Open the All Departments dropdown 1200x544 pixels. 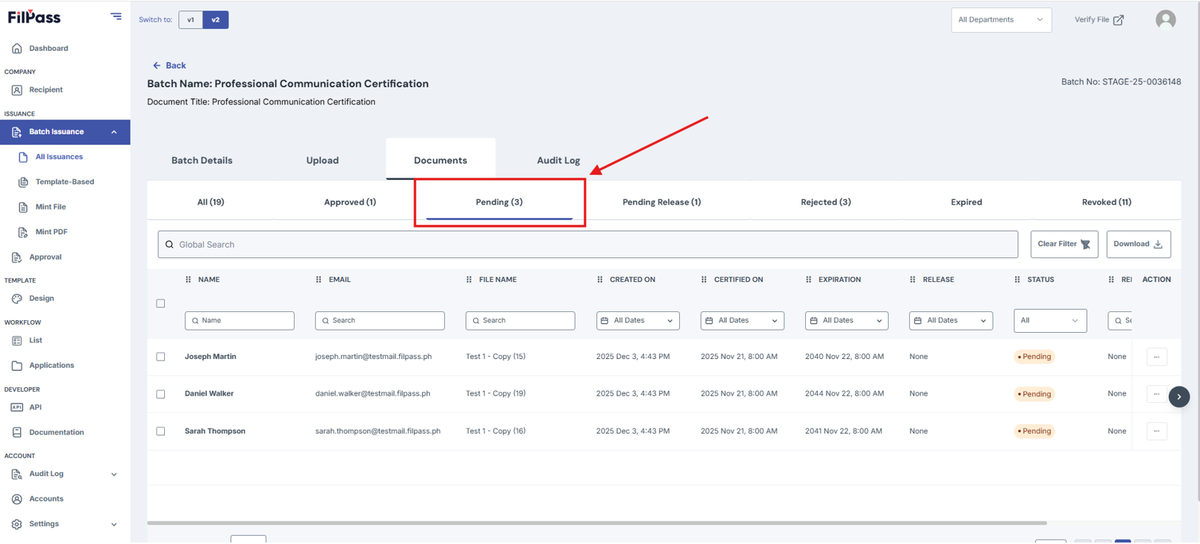point(1001,20)
